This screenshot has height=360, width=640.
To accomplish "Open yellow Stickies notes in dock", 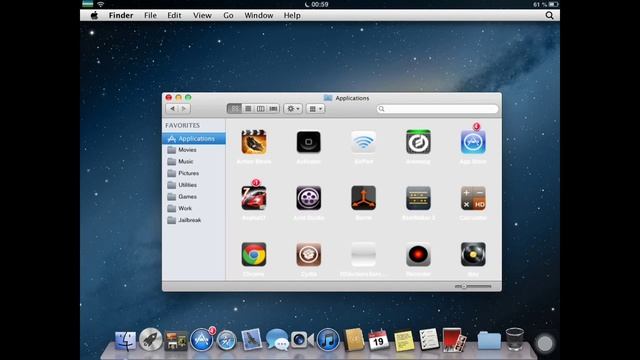I will [404, 341].
